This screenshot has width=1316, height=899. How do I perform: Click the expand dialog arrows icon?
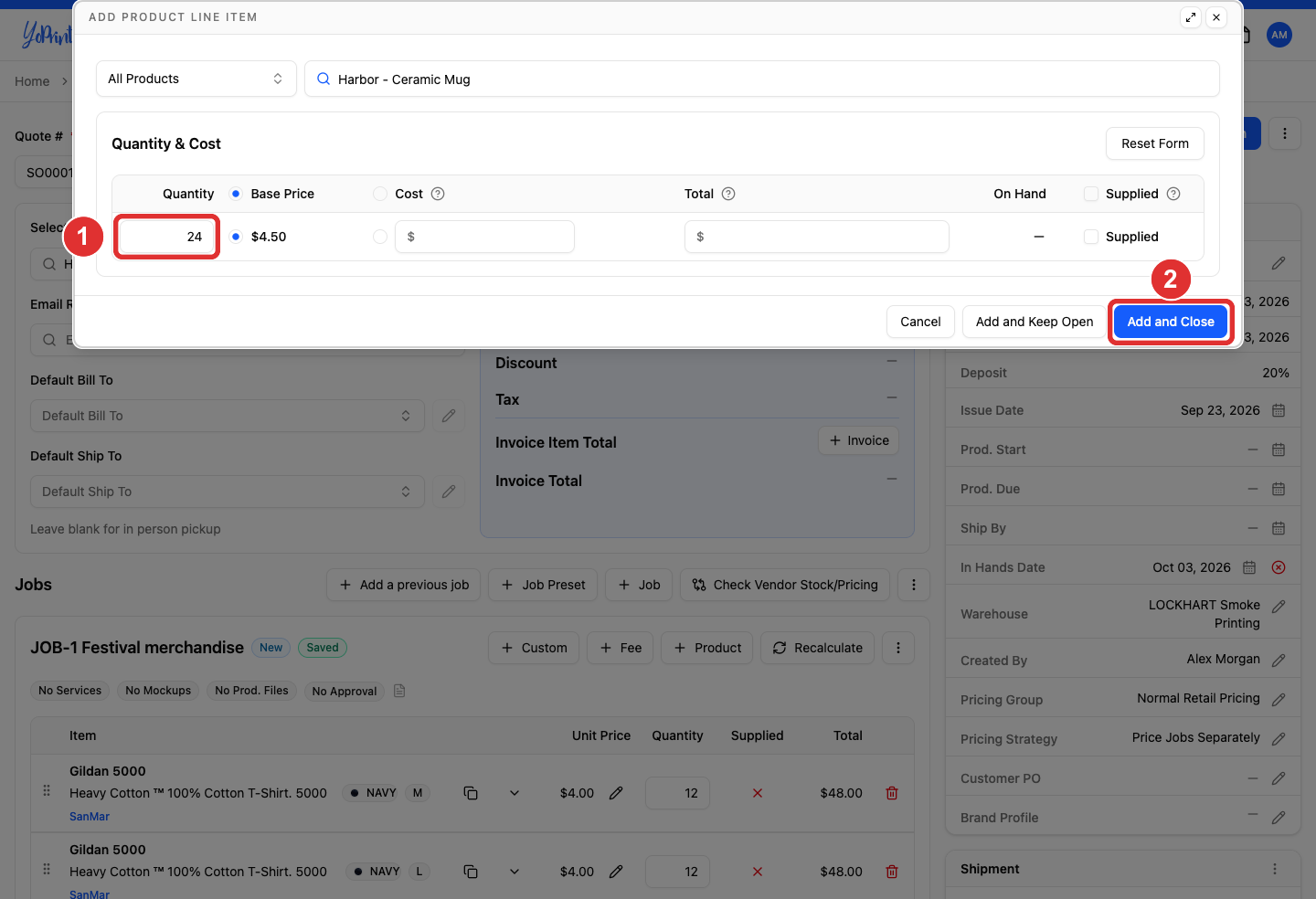1191,17
